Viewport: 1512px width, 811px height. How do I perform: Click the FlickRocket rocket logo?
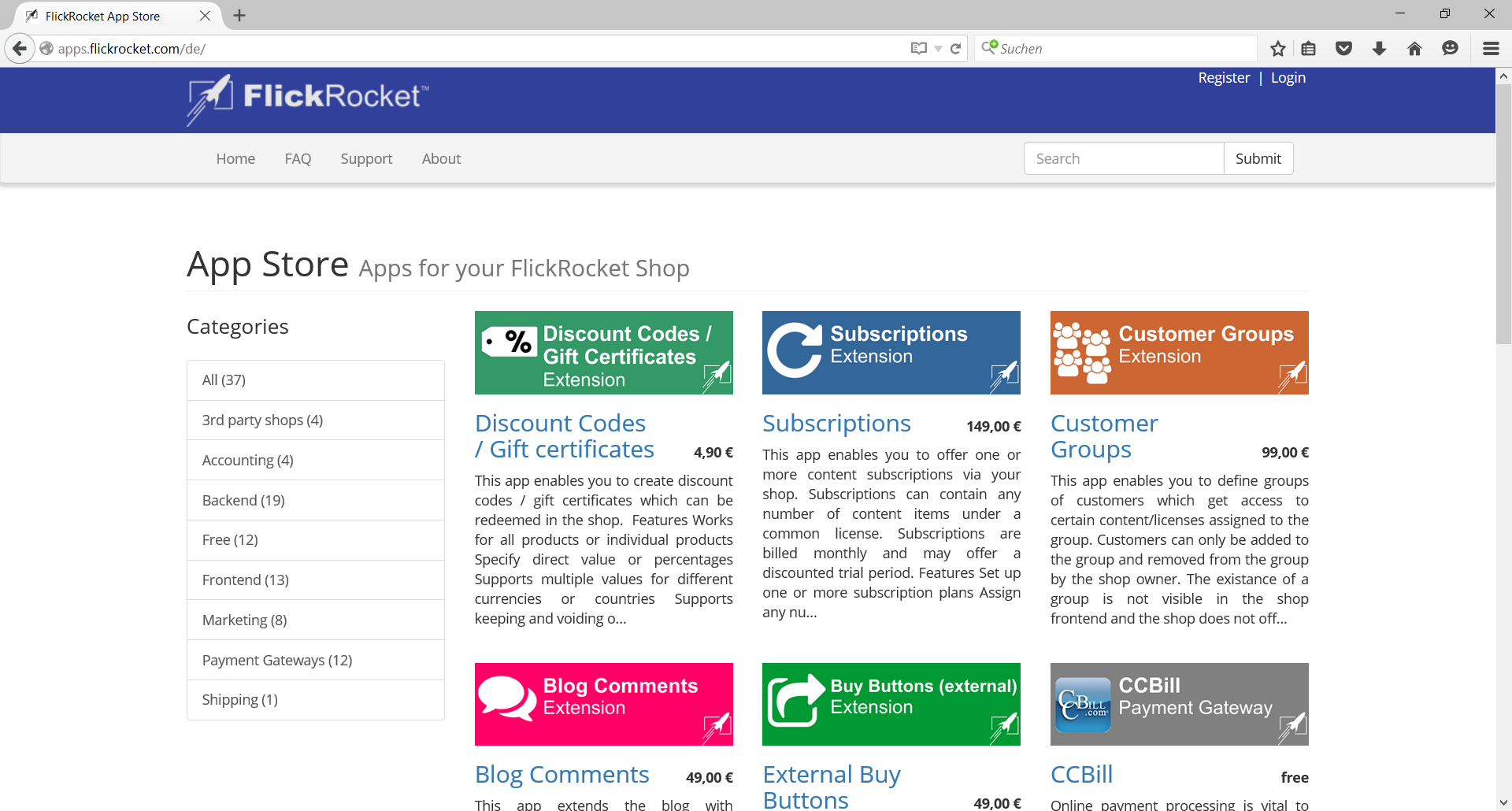tap(211, 98)
